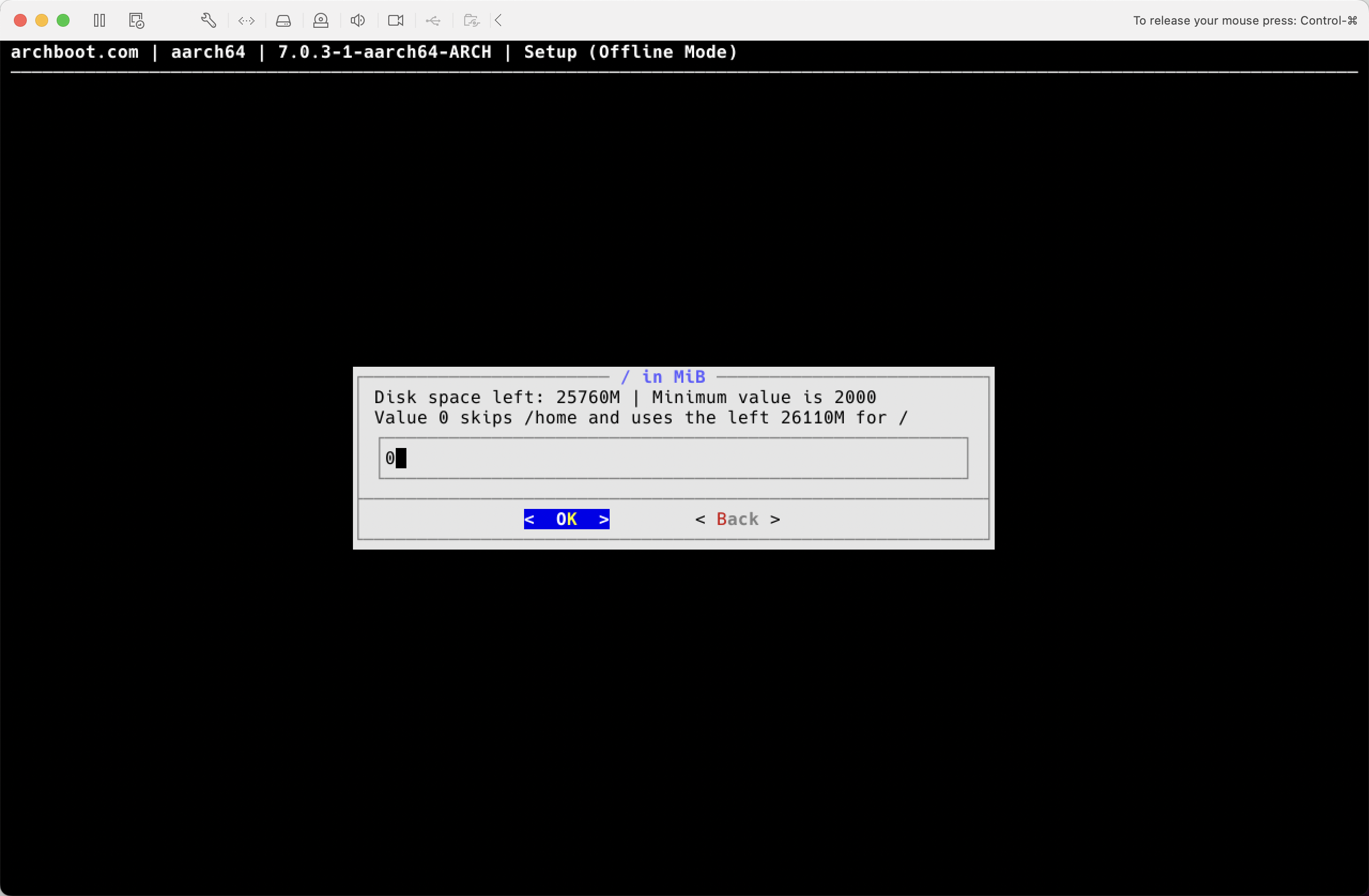Click the shared folders icon
Screen dimensions: 1369x896
tap(472, 21)
